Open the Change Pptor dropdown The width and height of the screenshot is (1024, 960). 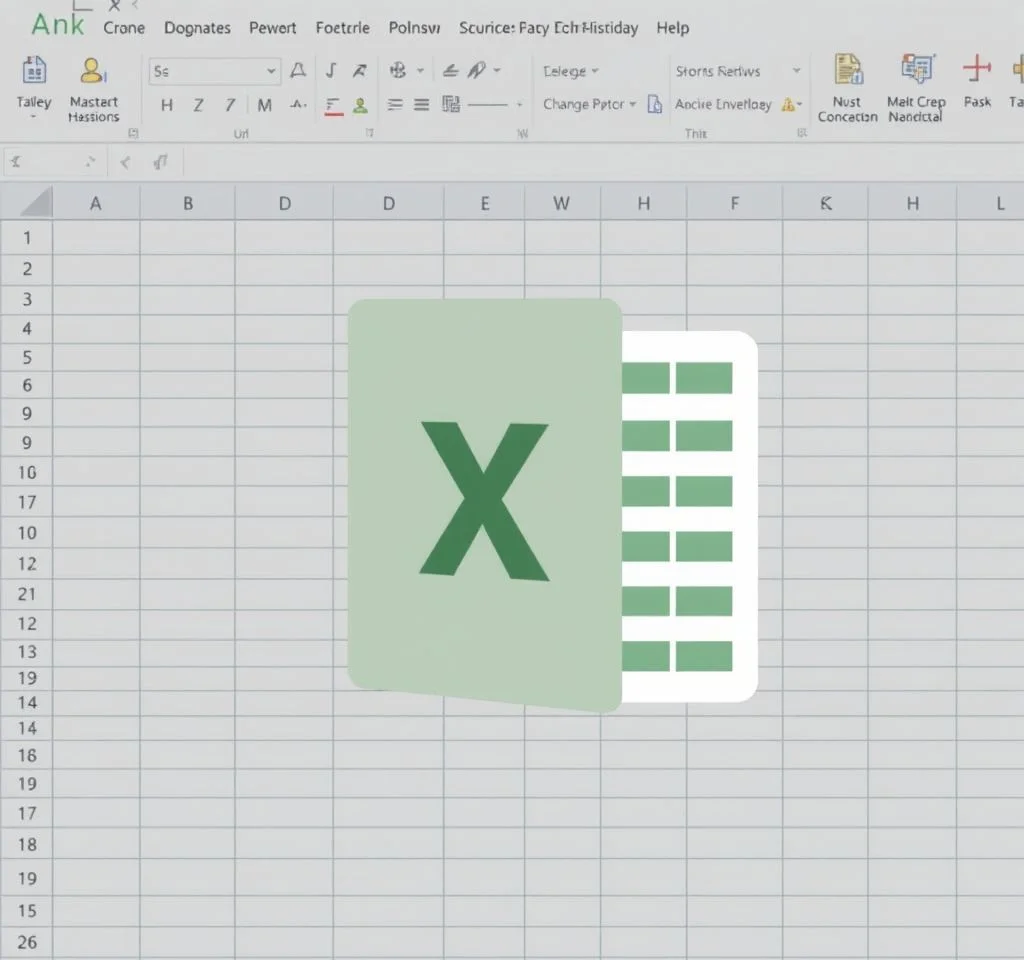(589, 104)
